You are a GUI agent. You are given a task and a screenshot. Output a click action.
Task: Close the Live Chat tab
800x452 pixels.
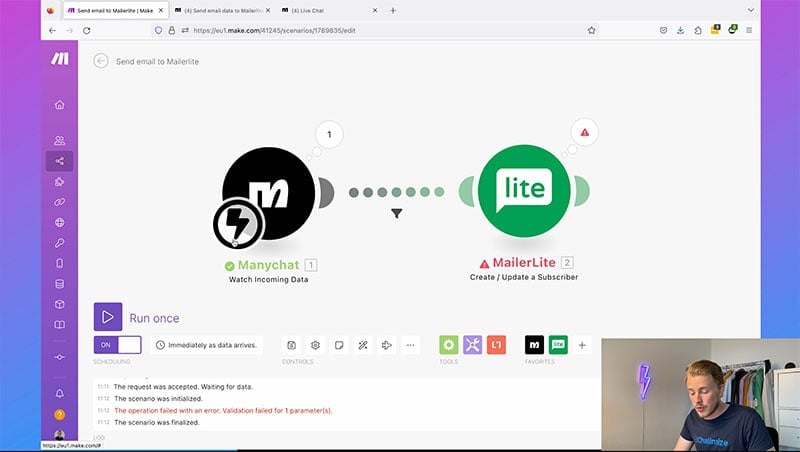(375, 10)
